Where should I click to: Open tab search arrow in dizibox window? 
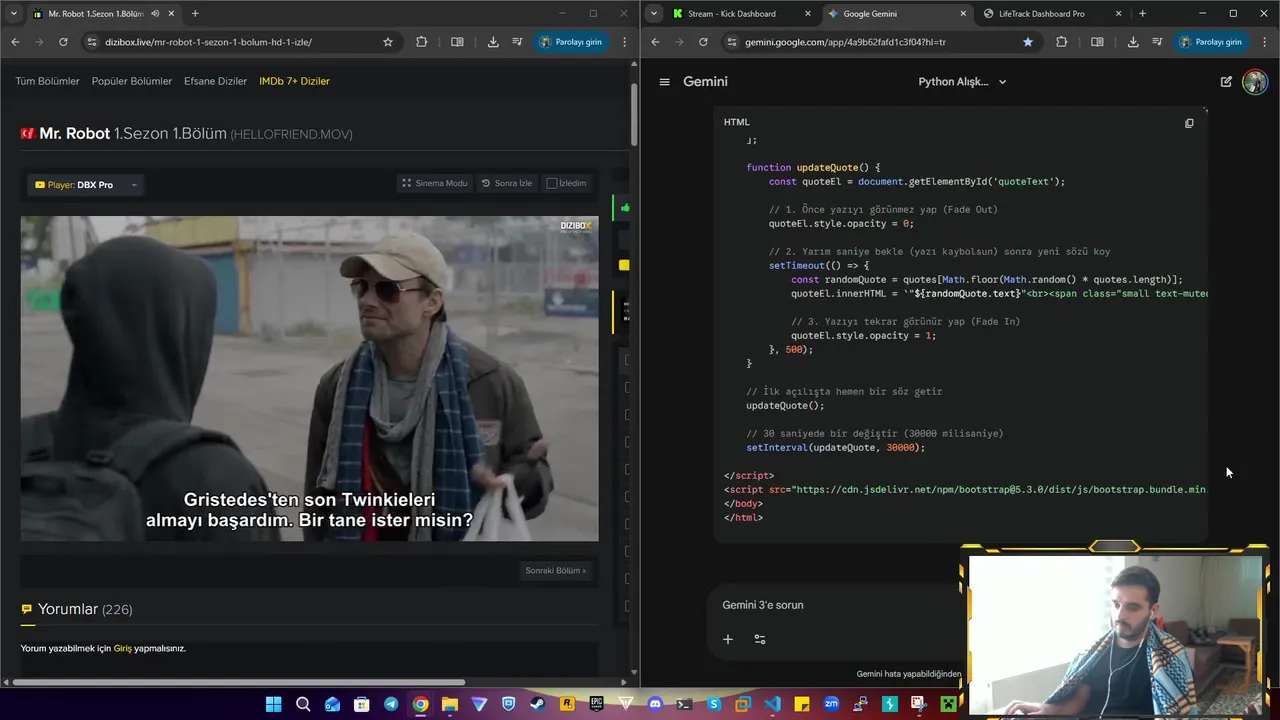pos(13,14)
